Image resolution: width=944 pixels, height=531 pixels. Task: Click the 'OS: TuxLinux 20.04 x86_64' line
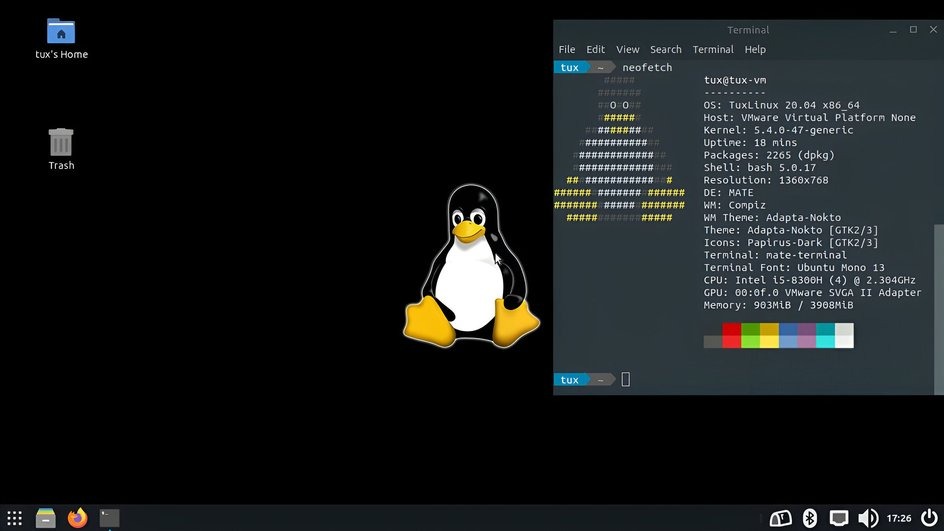pos(781,105)
